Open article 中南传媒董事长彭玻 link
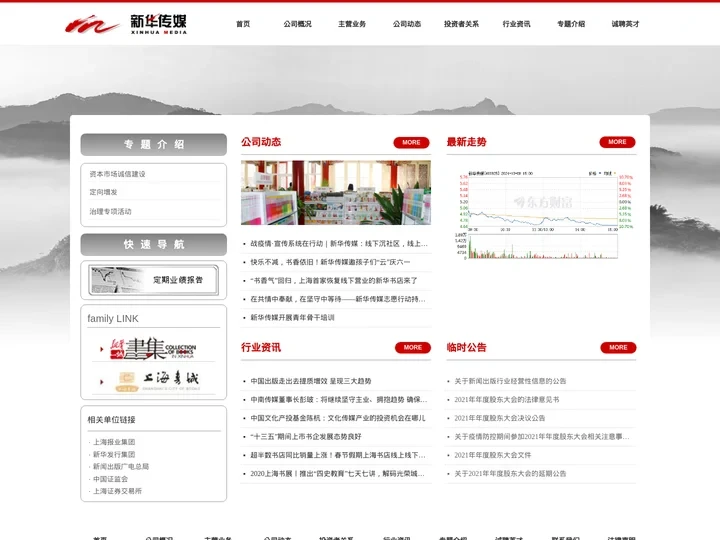The height and width of the screenshot is (540, 720). click(x=339, y=399)
